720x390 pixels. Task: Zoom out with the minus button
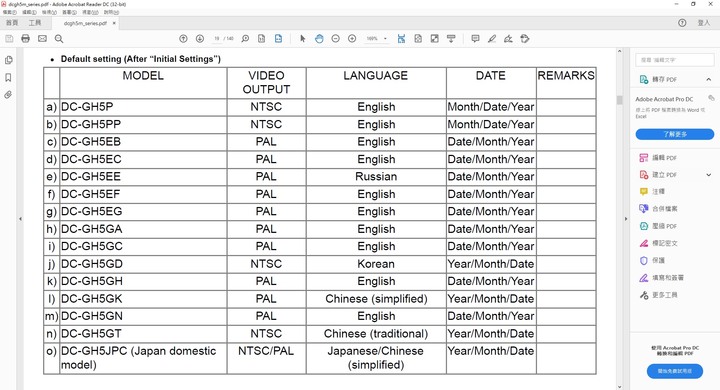pos(336,39)
